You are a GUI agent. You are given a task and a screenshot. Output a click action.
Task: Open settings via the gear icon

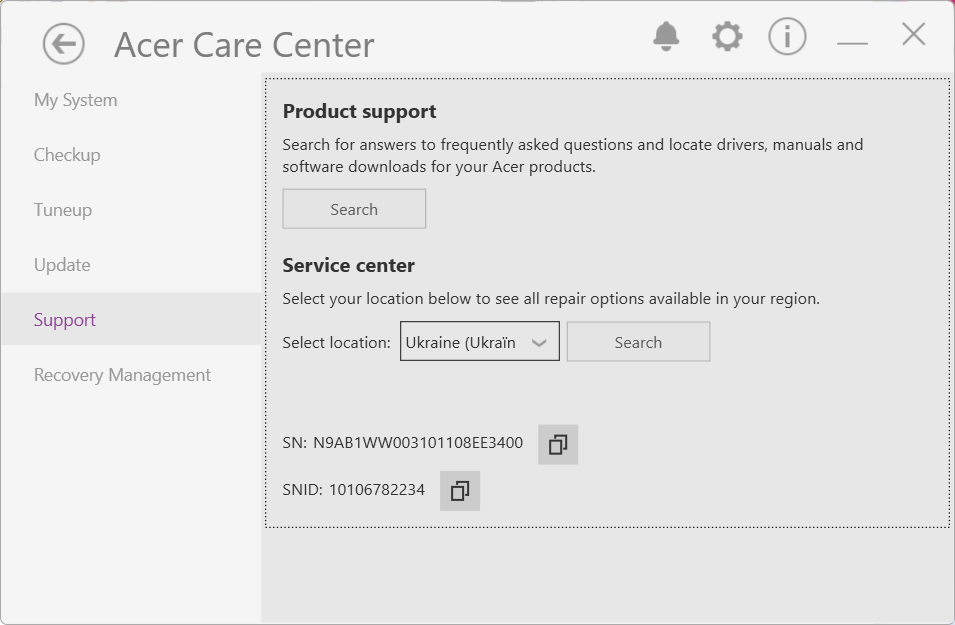[727, 37]
